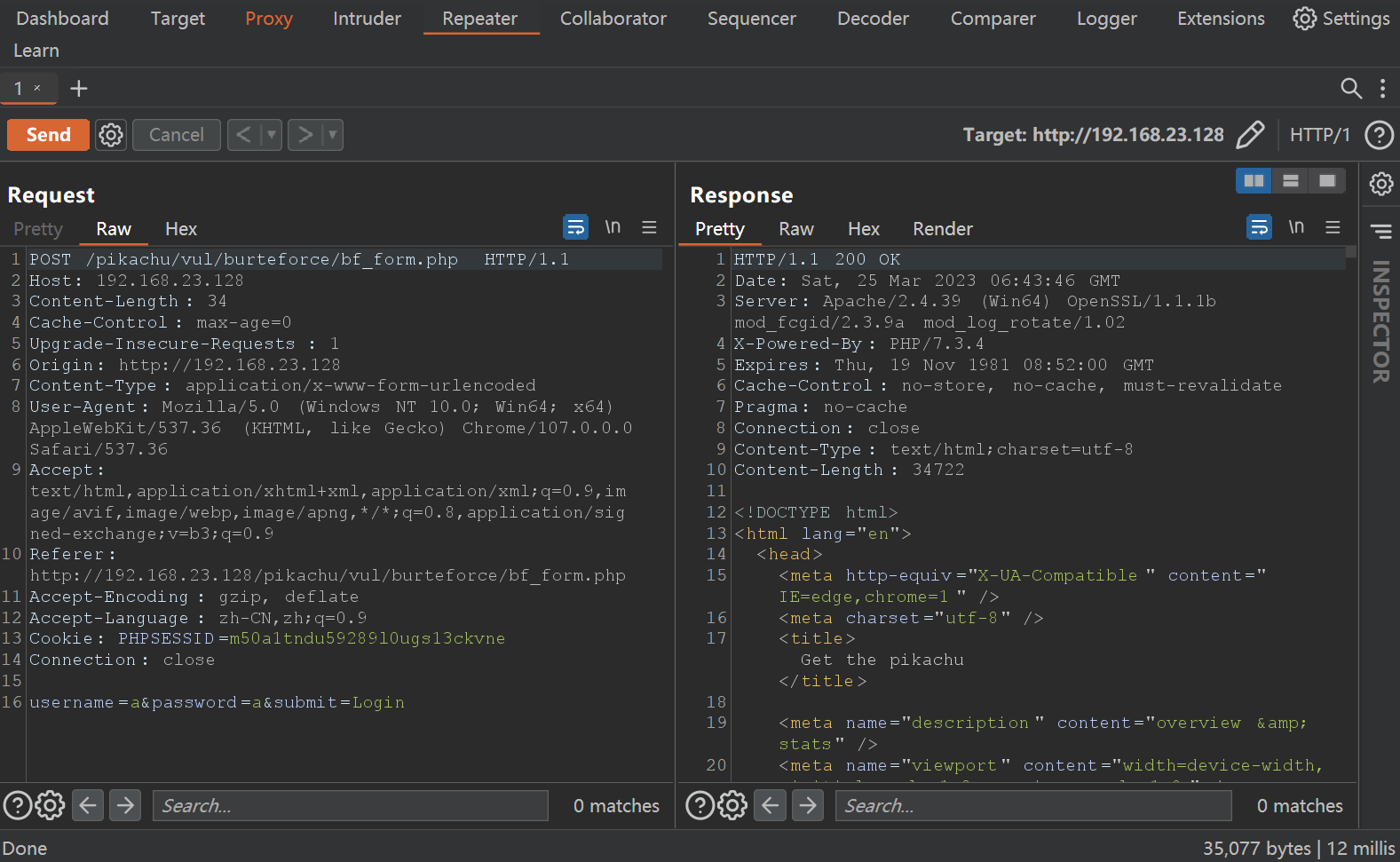Switch to the Intruder tab

tap(367, 19)
